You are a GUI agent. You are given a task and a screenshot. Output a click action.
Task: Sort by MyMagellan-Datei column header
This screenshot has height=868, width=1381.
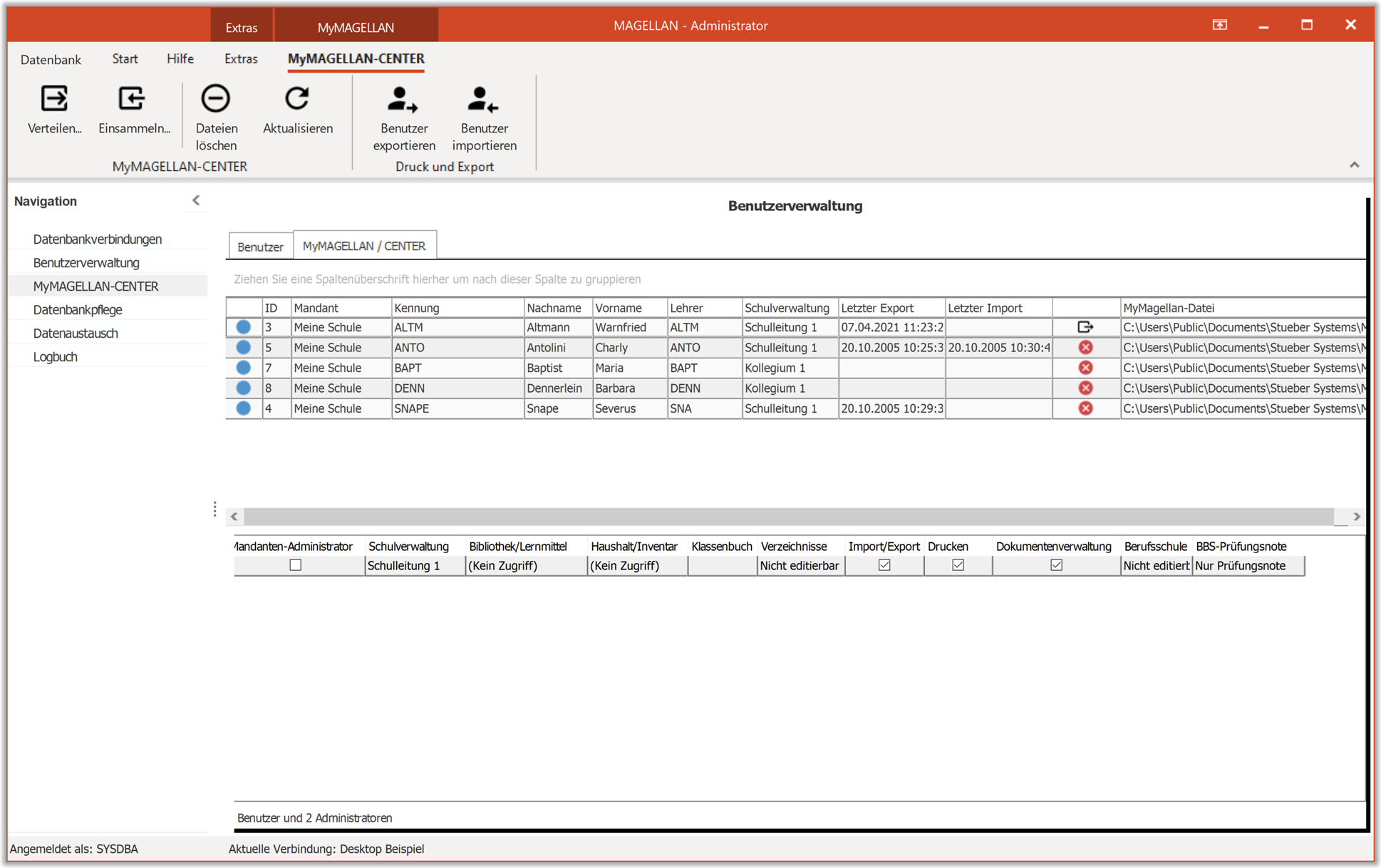1243,308
